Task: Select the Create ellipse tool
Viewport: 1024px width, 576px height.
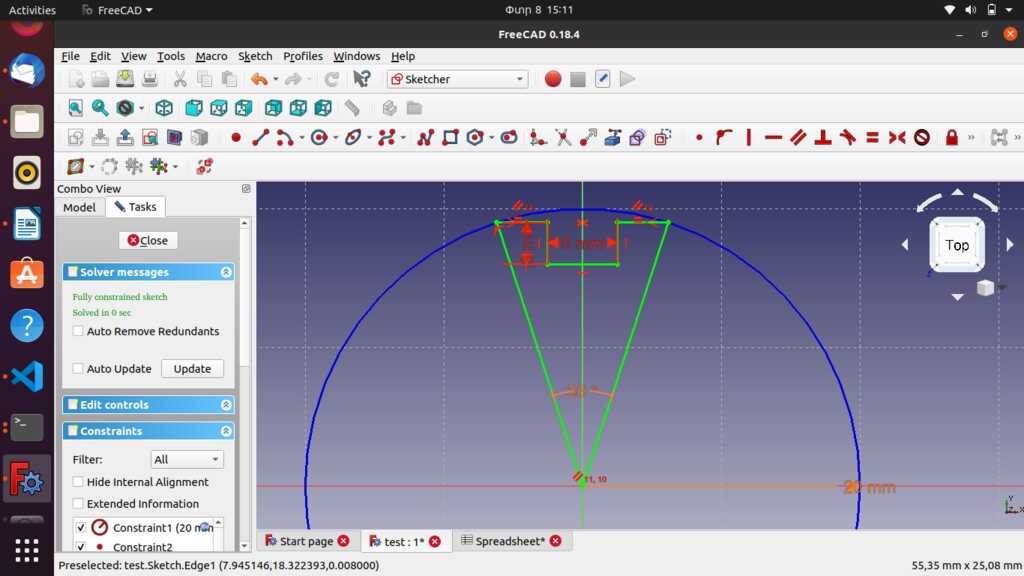Action: [353, 138]
